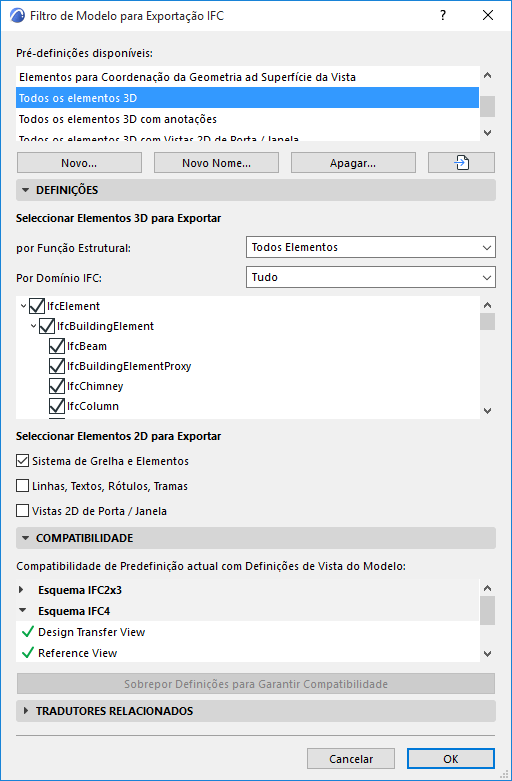
Task: Click the IfcBeam label in tree
Action: tap(87, 346)
